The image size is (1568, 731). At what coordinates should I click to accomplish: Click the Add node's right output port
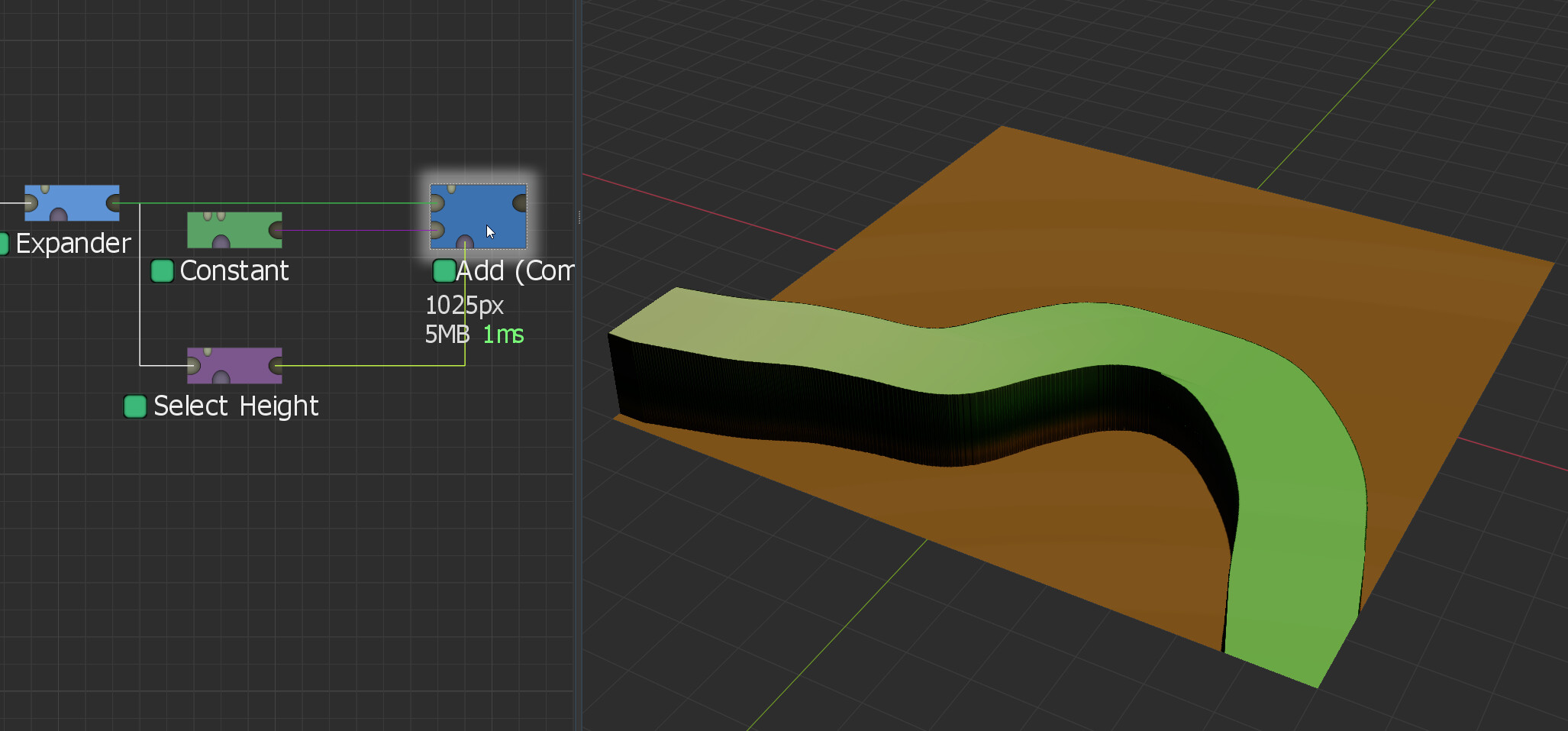click(x=520, y=203)
